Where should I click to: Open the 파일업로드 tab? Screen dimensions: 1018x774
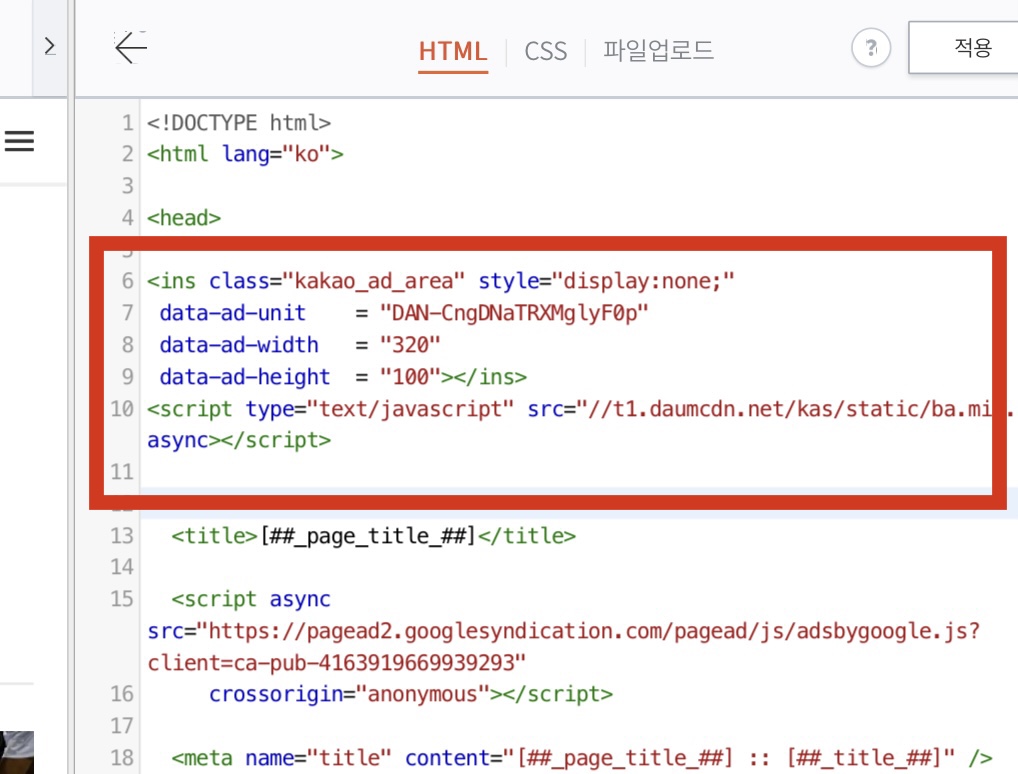tap(658, 51)
